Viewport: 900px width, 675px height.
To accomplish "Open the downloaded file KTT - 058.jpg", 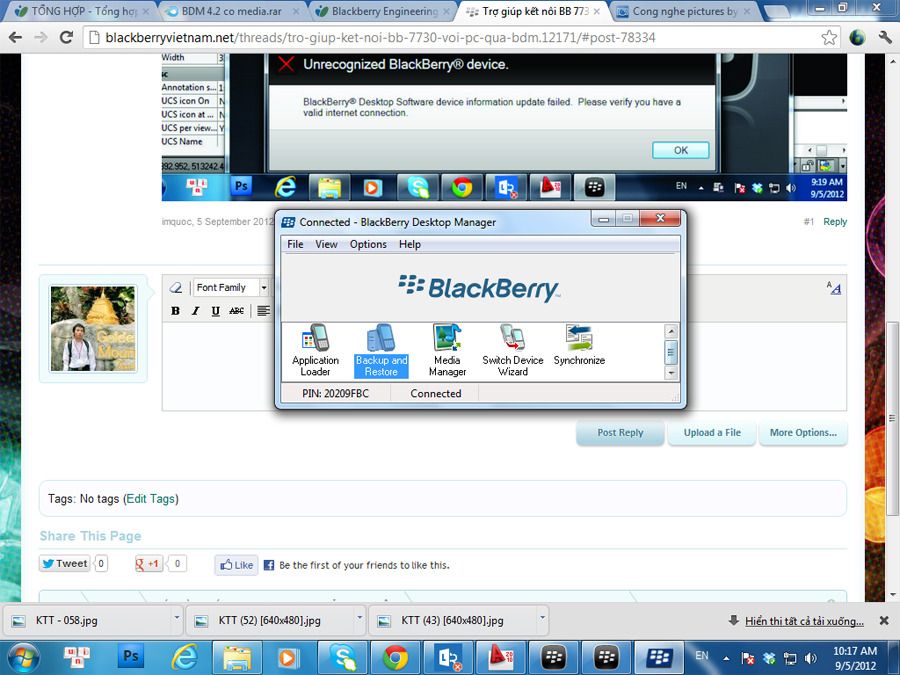I will [85, 620].
